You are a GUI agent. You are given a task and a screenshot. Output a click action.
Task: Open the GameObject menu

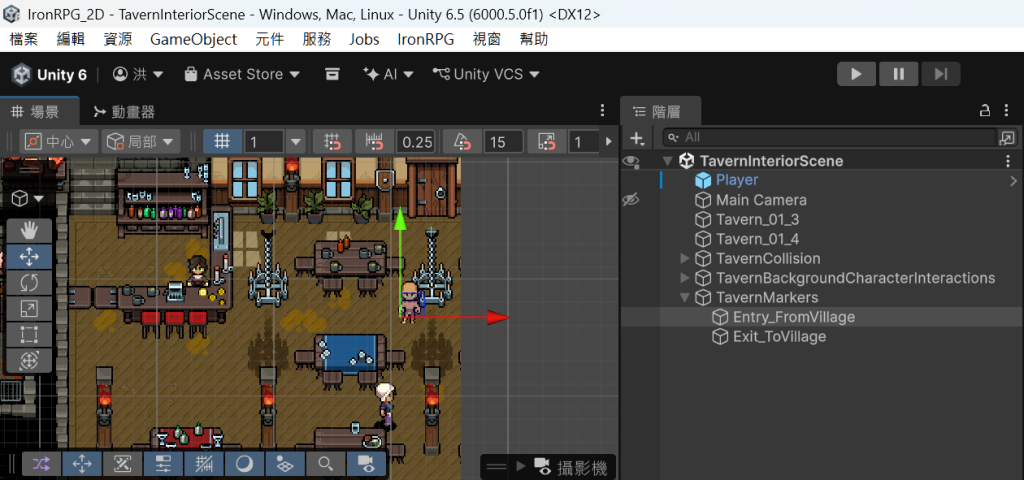(x=193, y=39)
